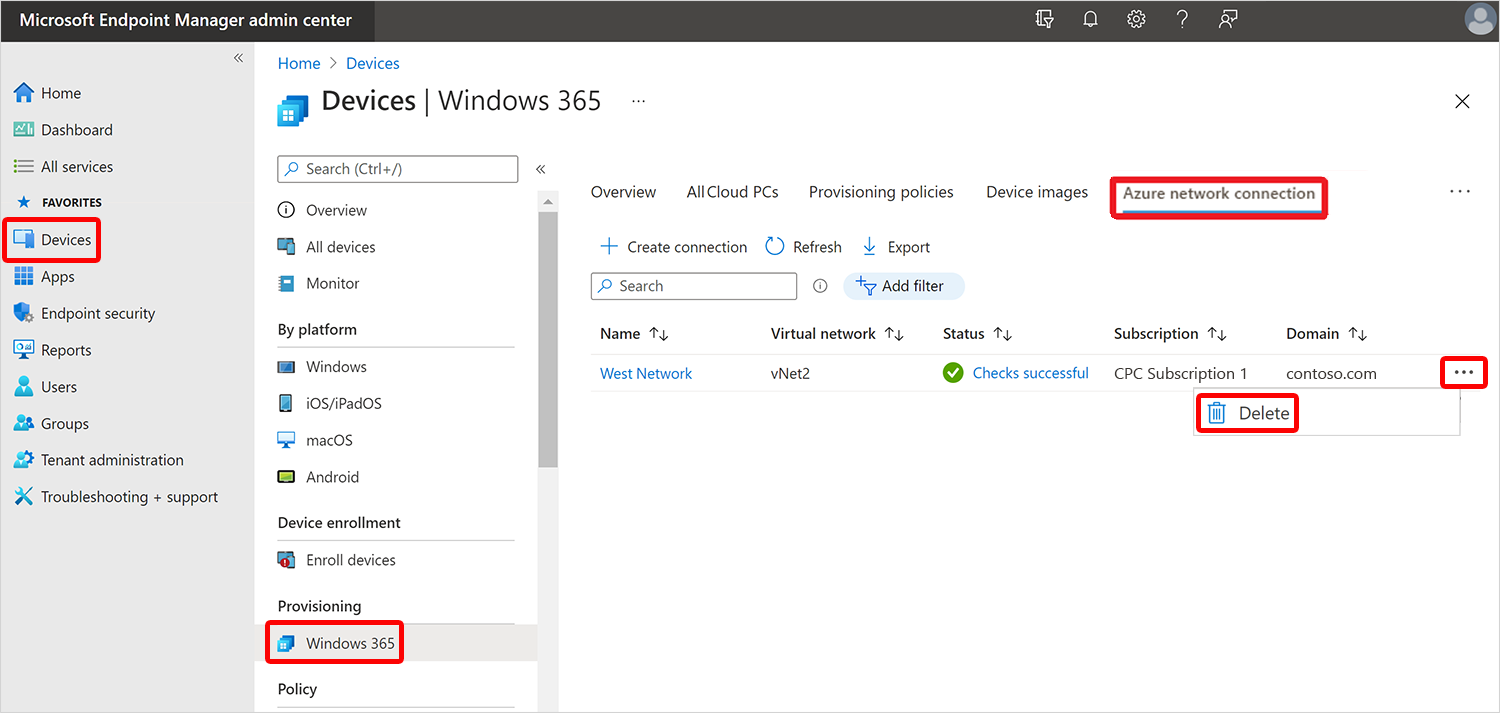1500x713 pixels.
Task: Open the West Network row ellipsis menu
Action: [x=1464, y=372]
